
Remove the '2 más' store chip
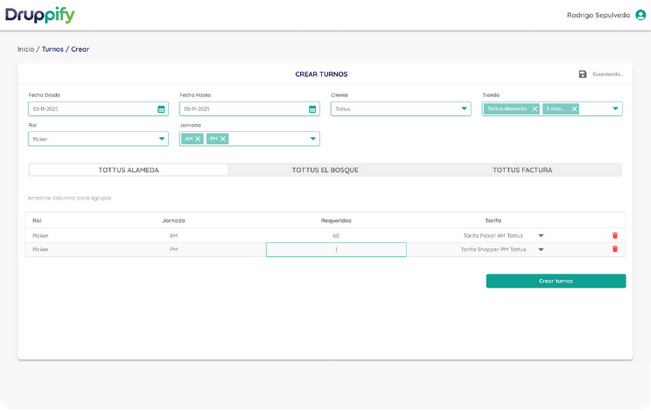coord(574,109)
